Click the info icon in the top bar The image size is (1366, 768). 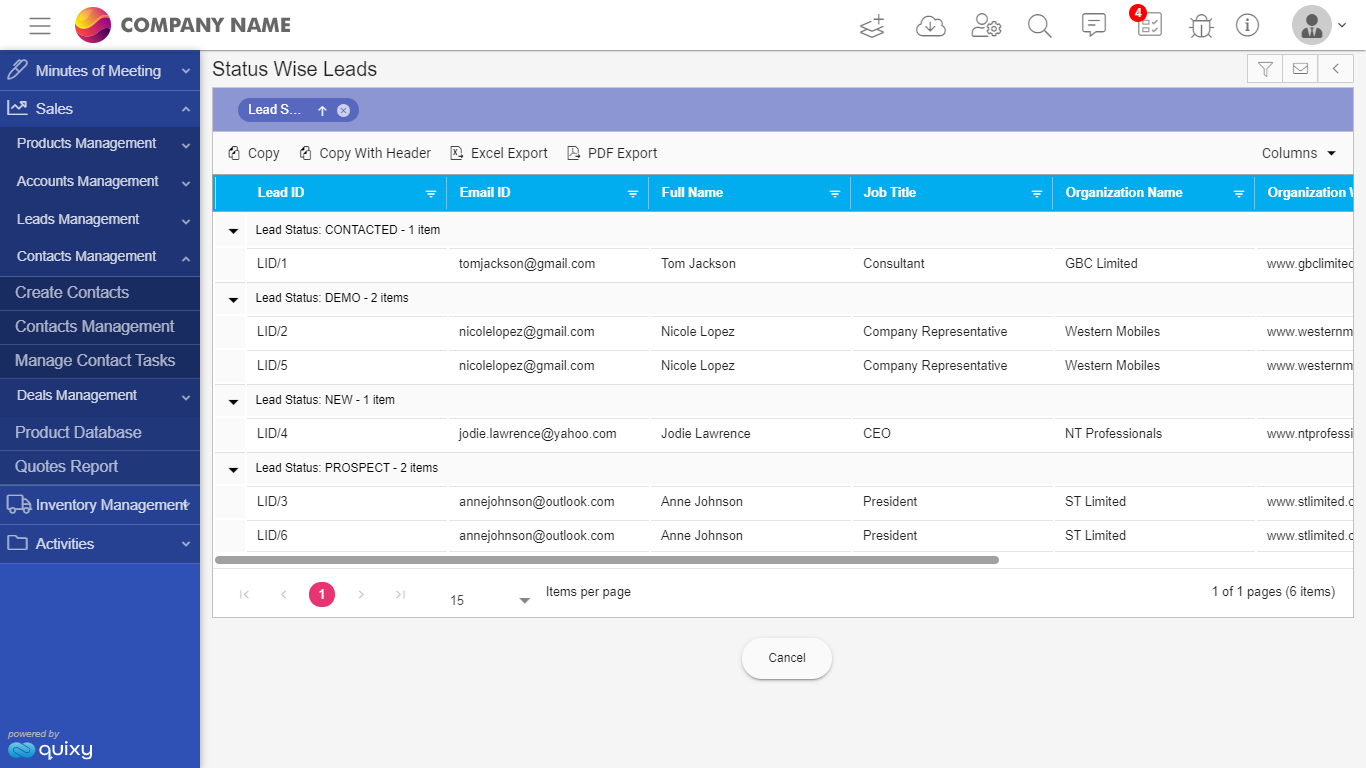point(1247,25)
